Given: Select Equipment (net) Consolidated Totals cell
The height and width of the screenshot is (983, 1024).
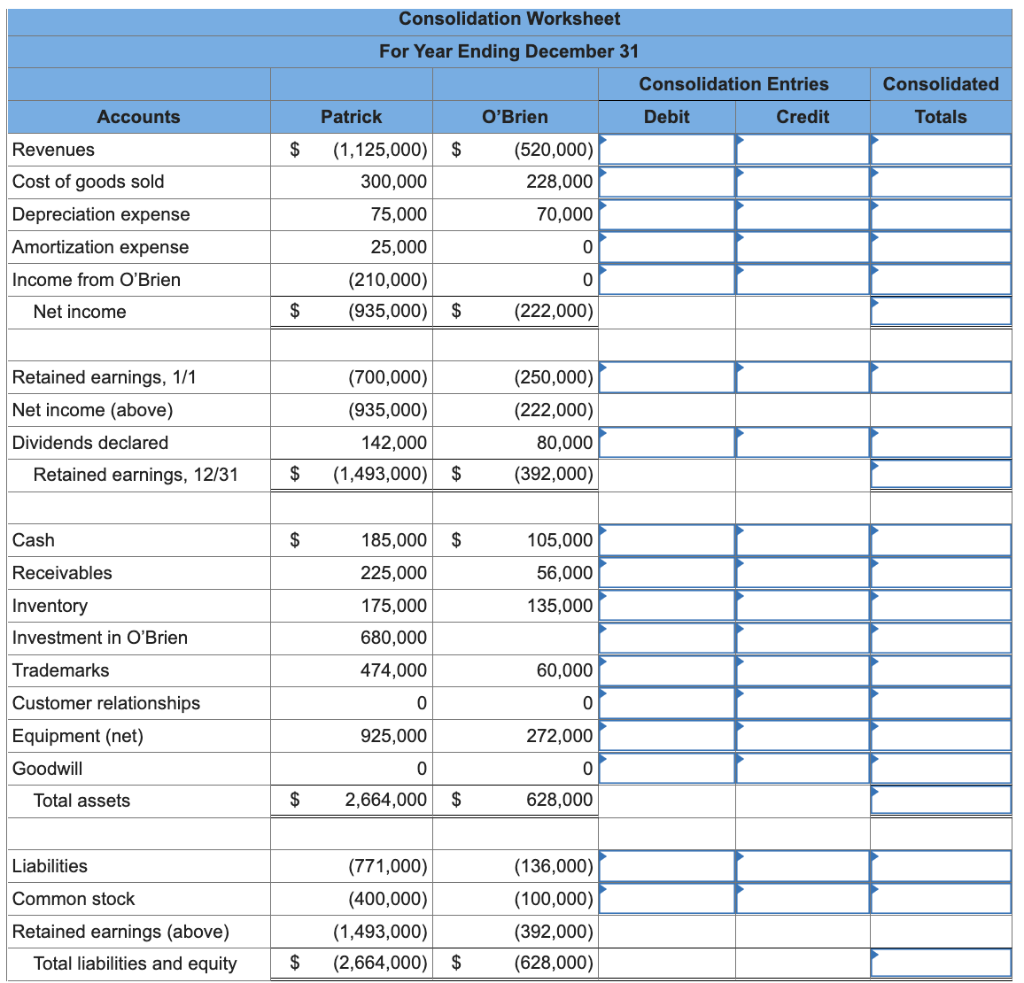Looking at the screenshot, I should coord(940,735).
